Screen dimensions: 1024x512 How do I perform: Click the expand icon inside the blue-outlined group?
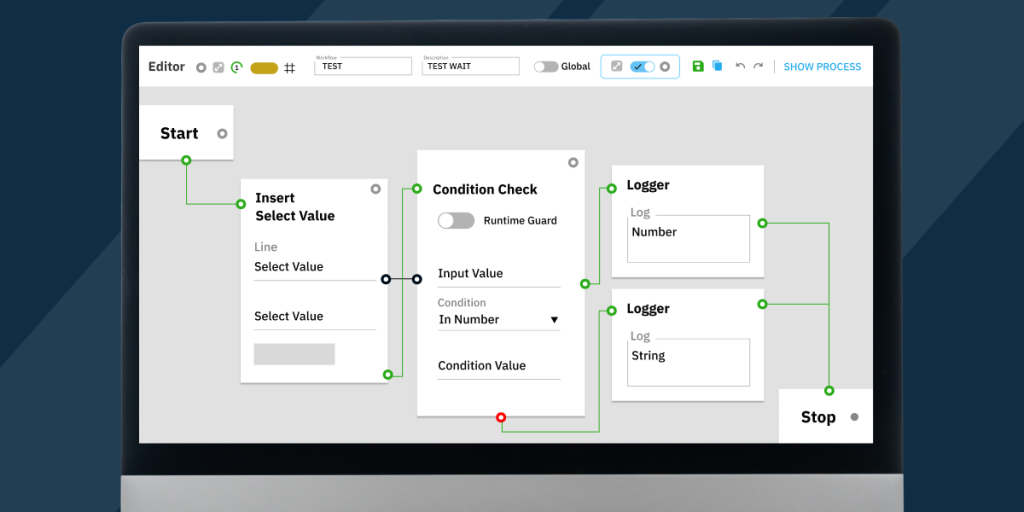coord(616,66)
